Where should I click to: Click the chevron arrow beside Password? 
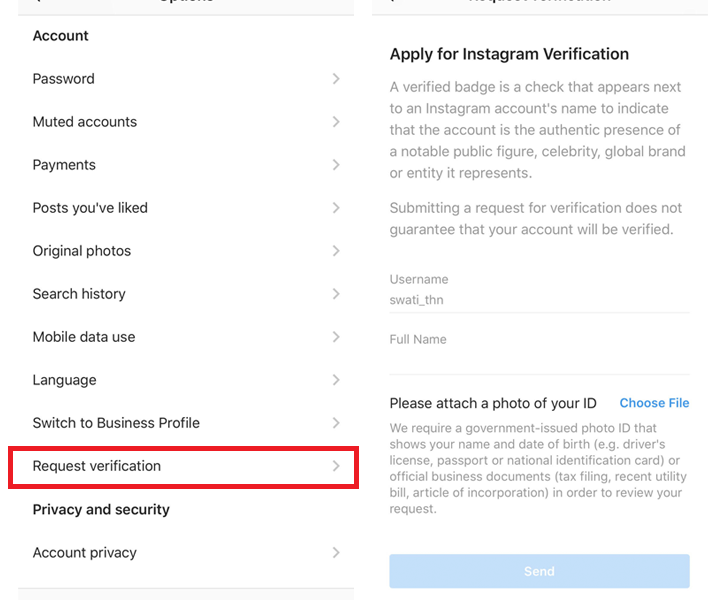pyautogui.click(x=336, y=79)
